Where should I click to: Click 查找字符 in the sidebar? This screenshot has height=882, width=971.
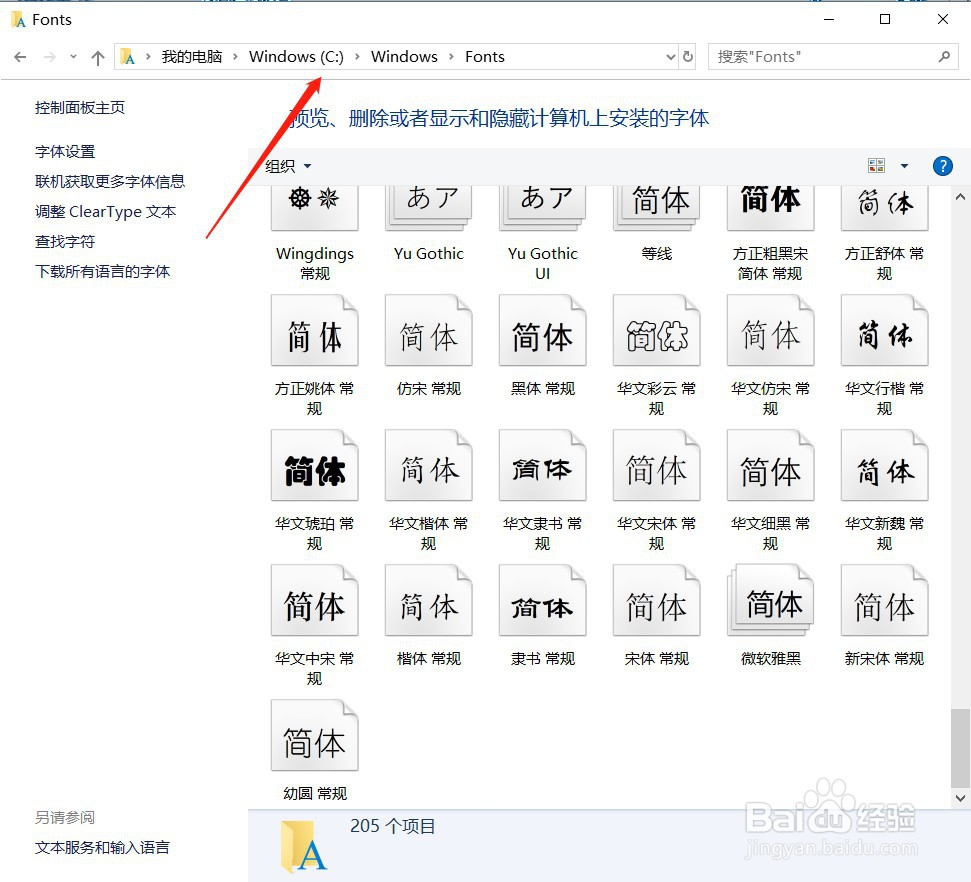click(64, 241)
